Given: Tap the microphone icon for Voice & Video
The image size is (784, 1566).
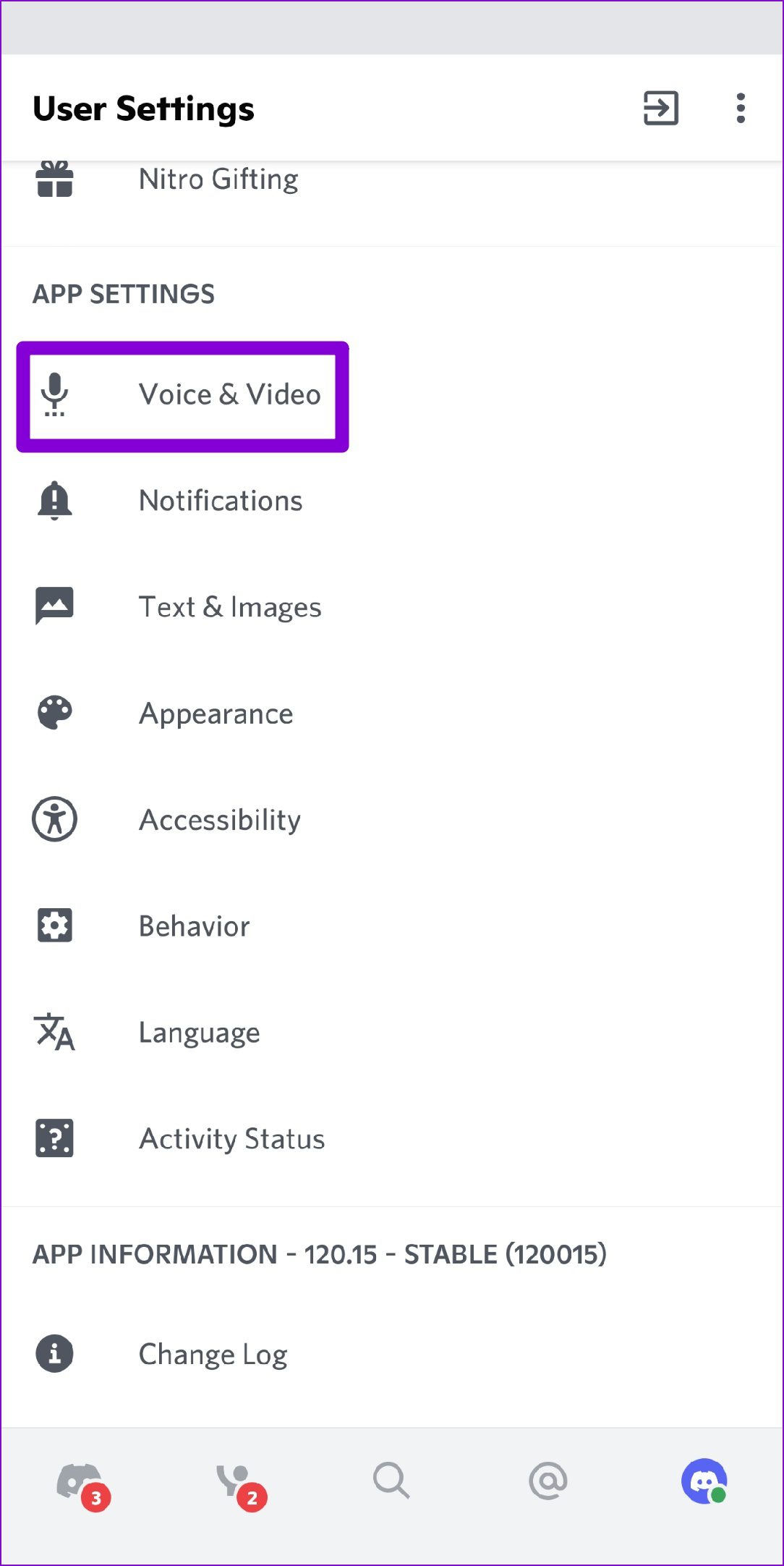Looking at the screenshot, I should pos(55,394).
